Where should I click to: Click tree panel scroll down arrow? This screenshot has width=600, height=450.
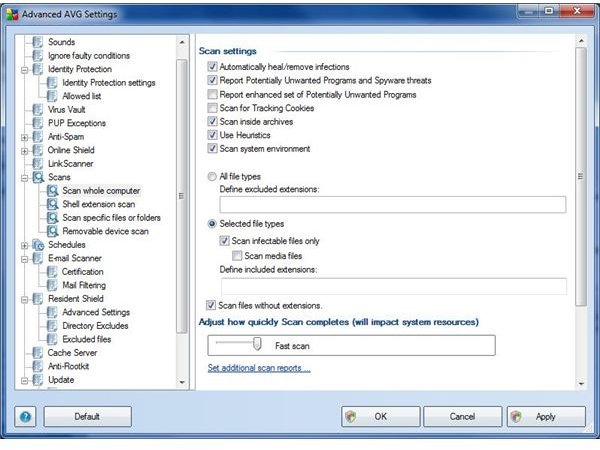pos(182,382)
